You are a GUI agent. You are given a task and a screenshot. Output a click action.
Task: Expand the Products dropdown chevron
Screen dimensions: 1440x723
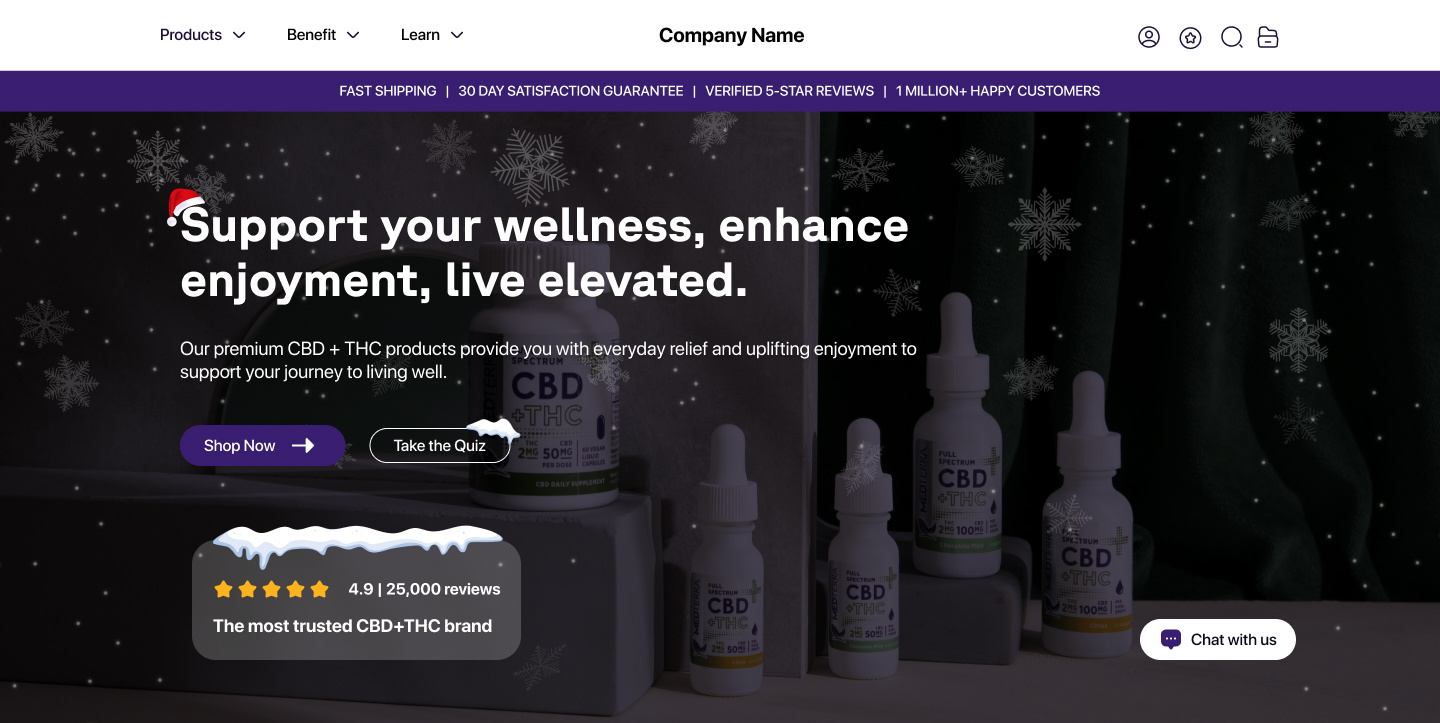tap(239, 35)
